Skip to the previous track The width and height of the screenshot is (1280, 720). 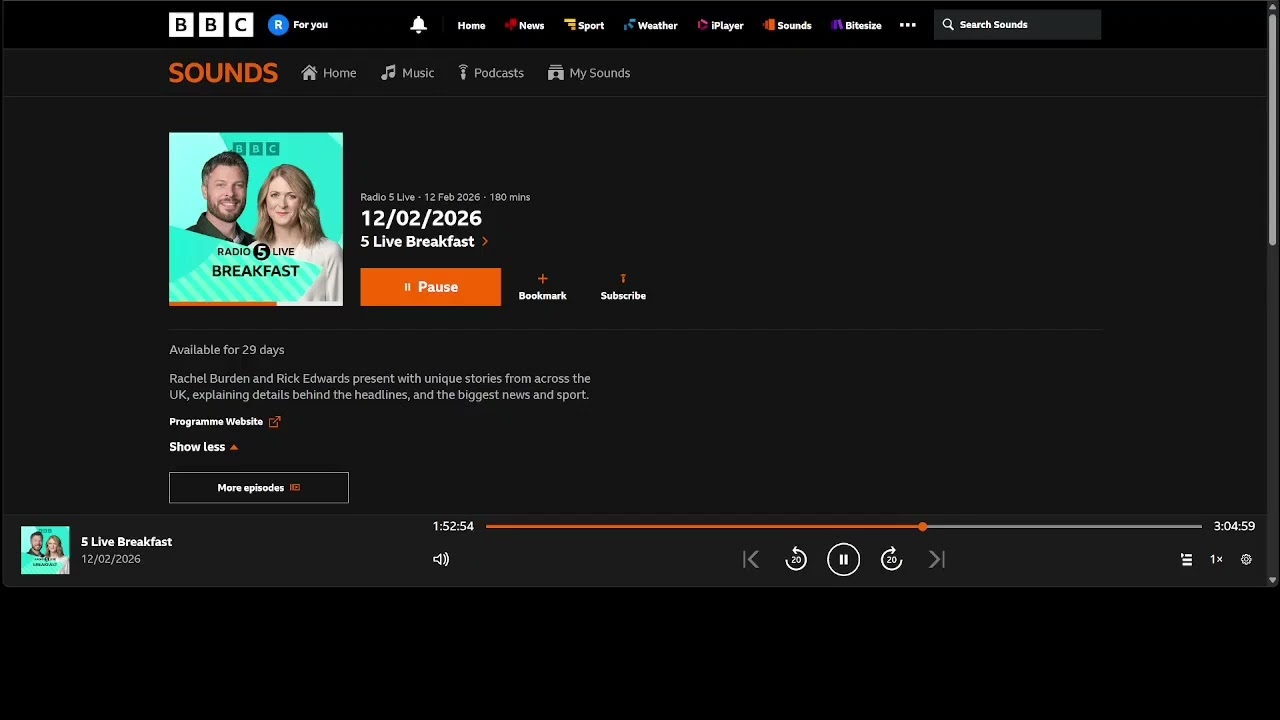(751, 560)
